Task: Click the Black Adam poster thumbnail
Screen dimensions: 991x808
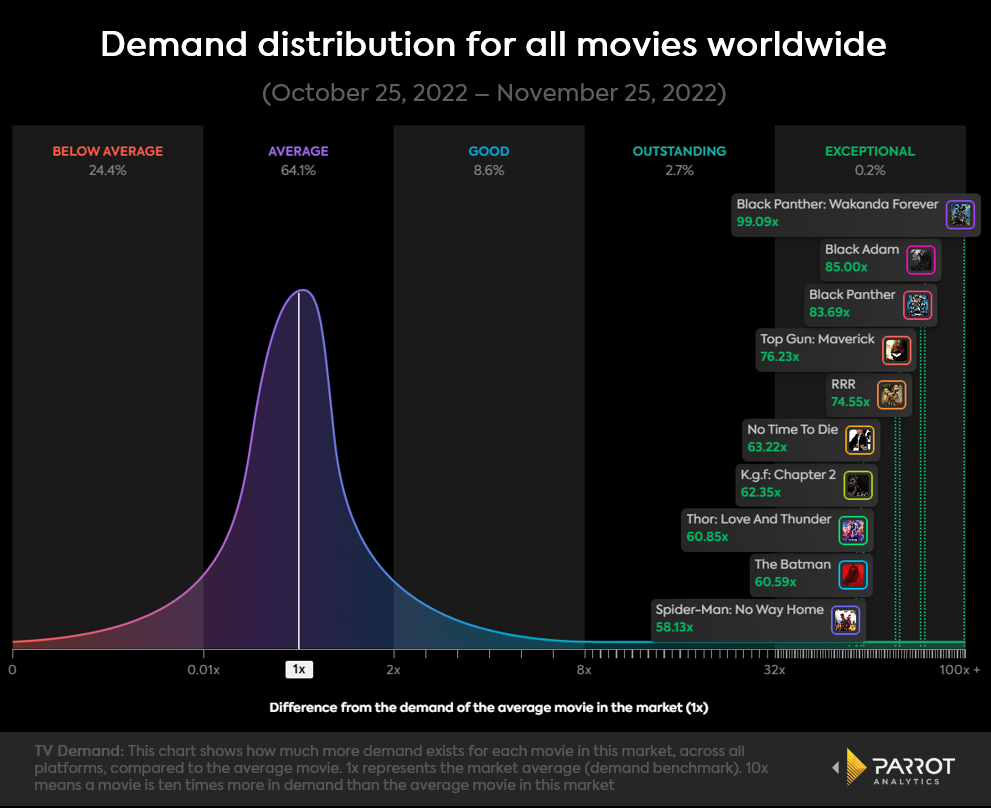Action: click(x=921, y=259)
